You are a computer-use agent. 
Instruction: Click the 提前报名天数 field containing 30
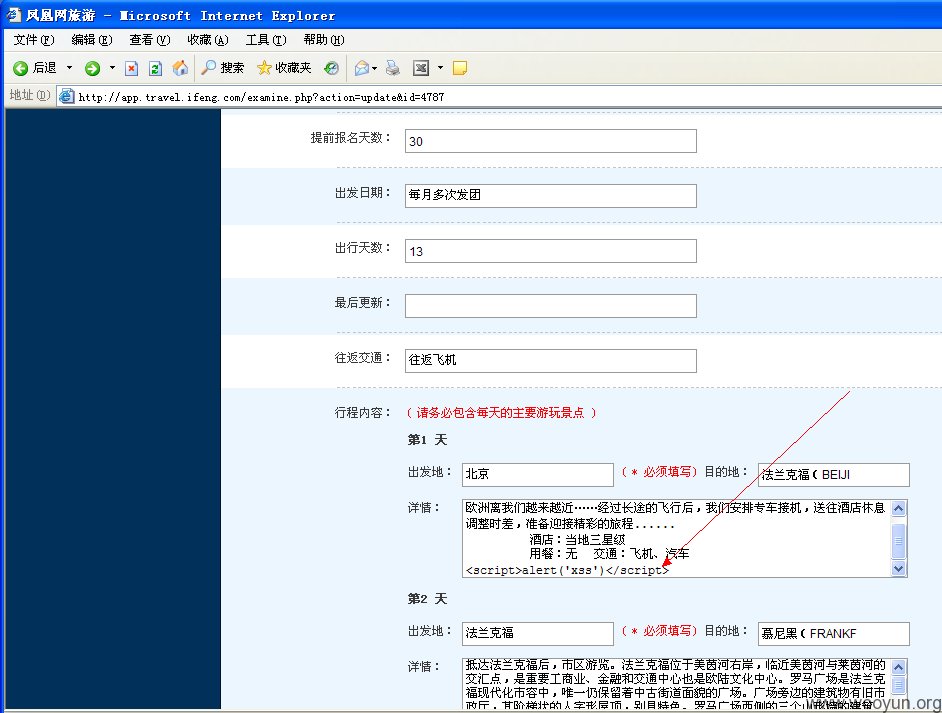(x=551, y=141)
